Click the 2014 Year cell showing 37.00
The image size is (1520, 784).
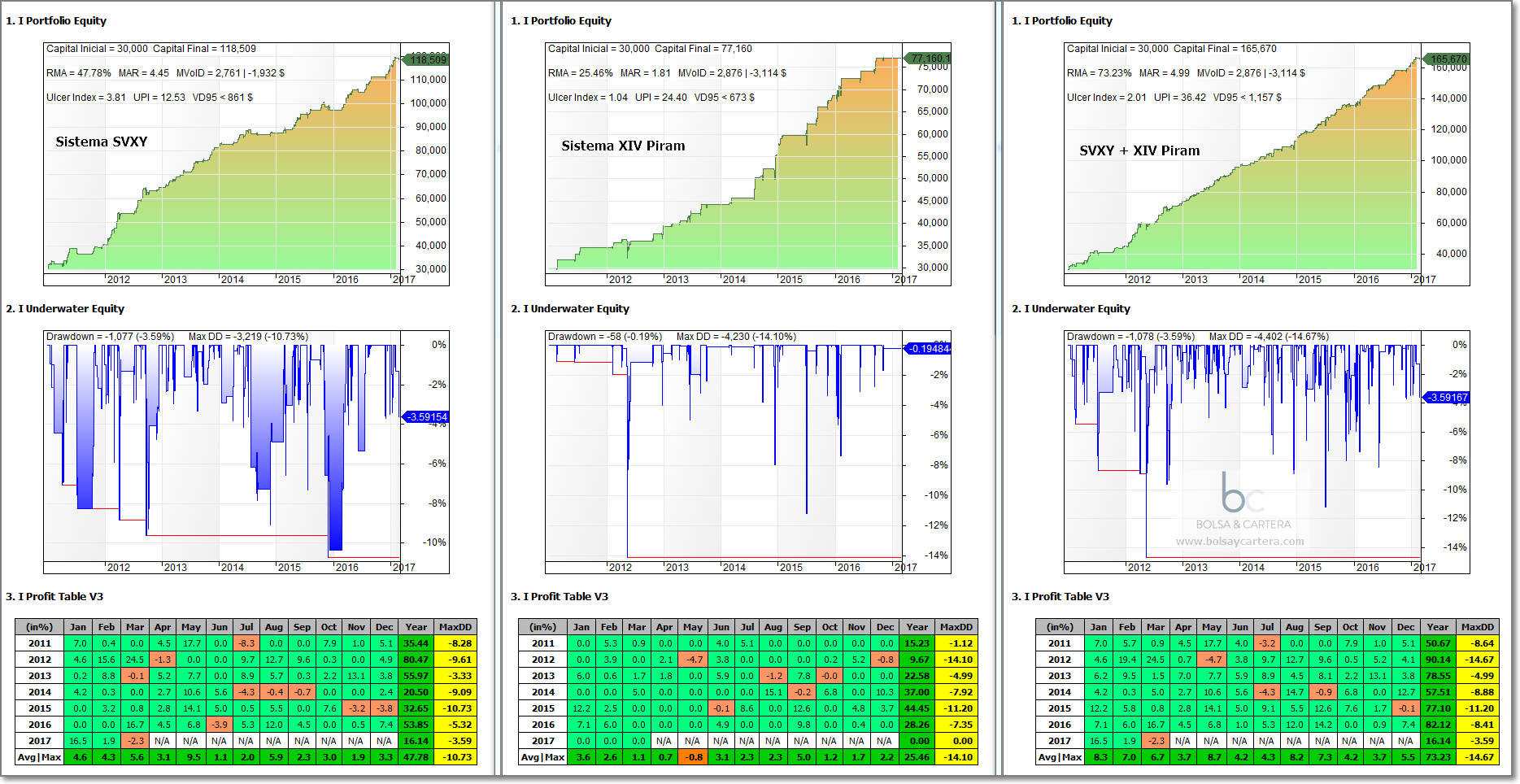pyautogui.click(x=917, y=692)
